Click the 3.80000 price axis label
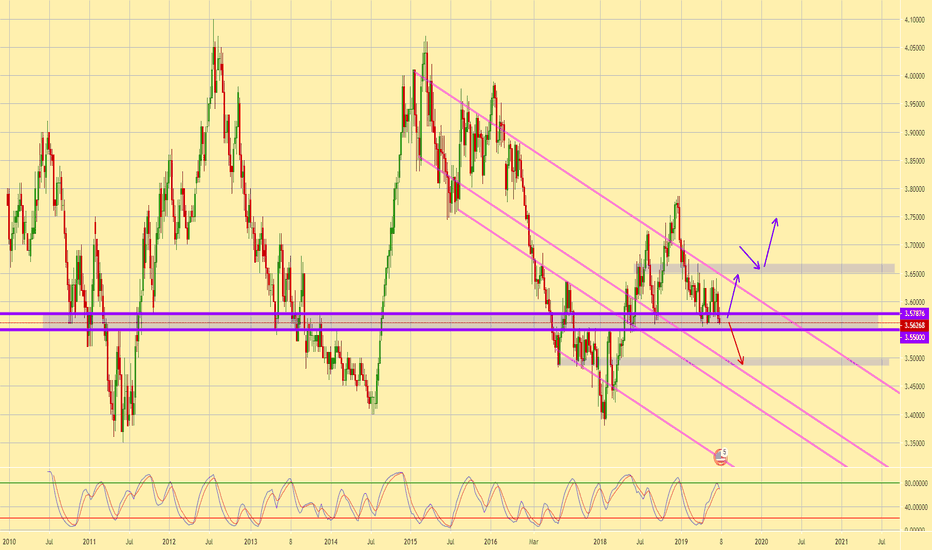 coord(914,189)
